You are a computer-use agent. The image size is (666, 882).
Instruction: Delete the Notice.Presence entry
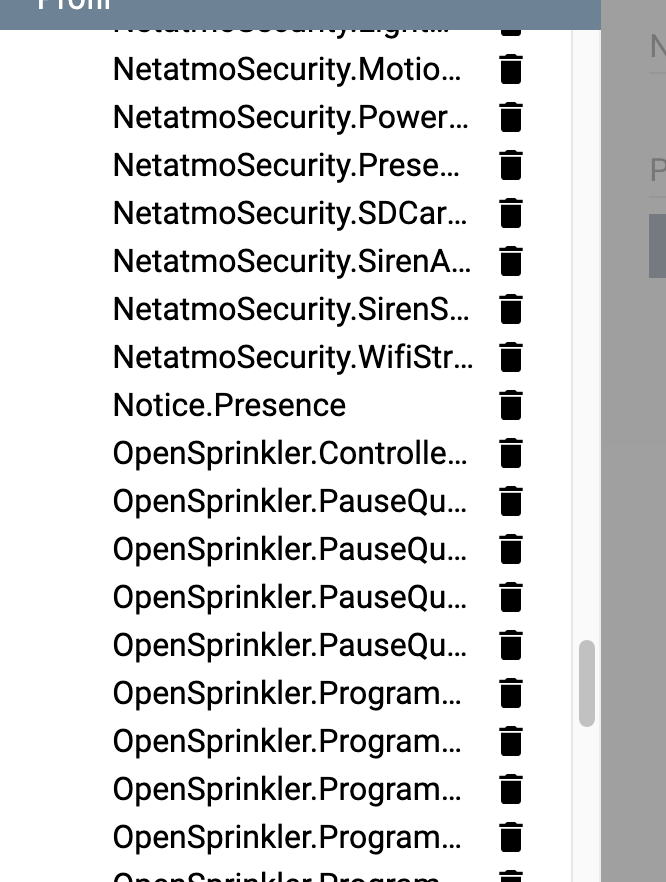(511, 405)
